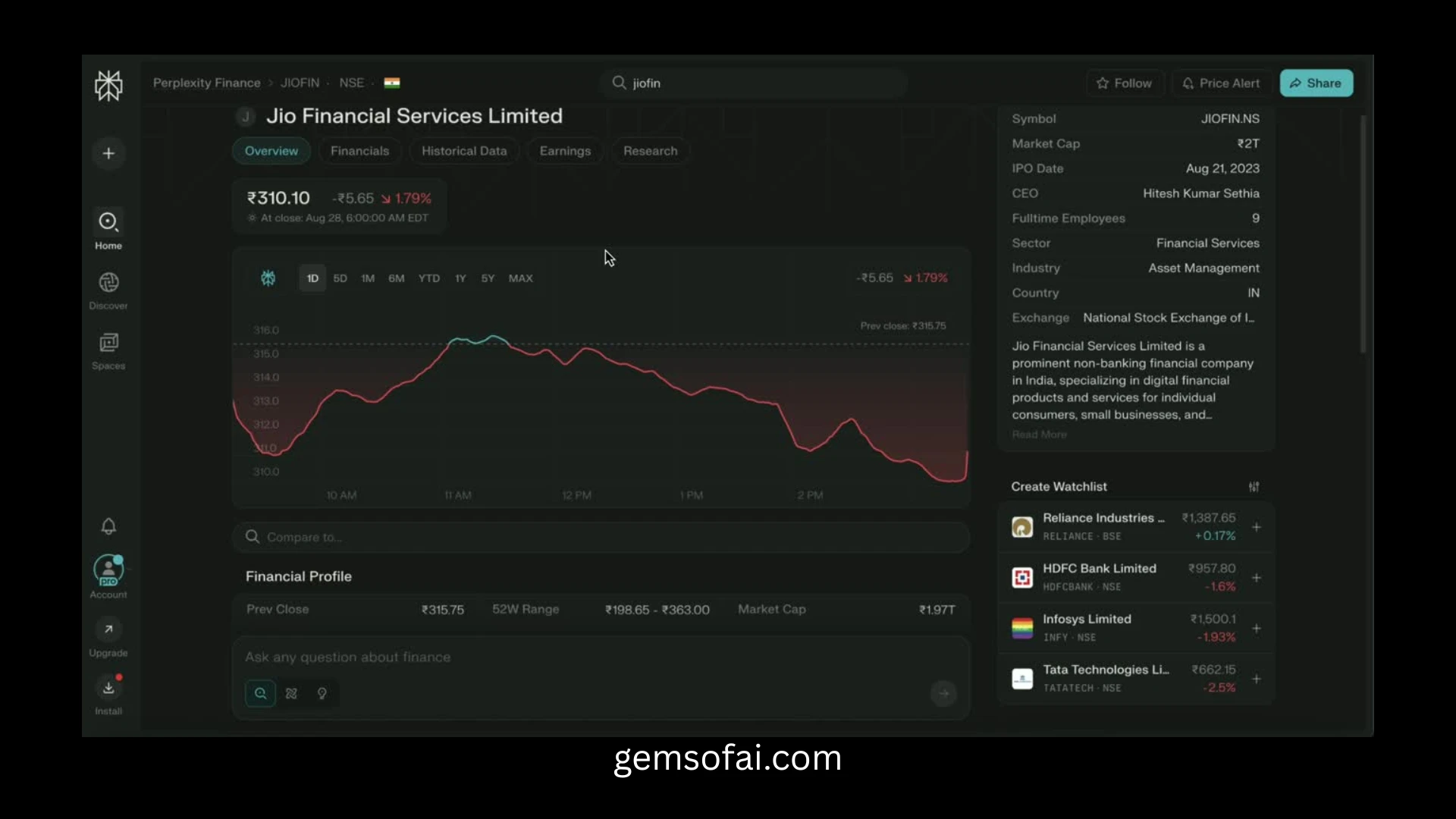Select the Prev Close ₹315.75 value
This screenshot has width=1456, height=819.
point(443,610)
